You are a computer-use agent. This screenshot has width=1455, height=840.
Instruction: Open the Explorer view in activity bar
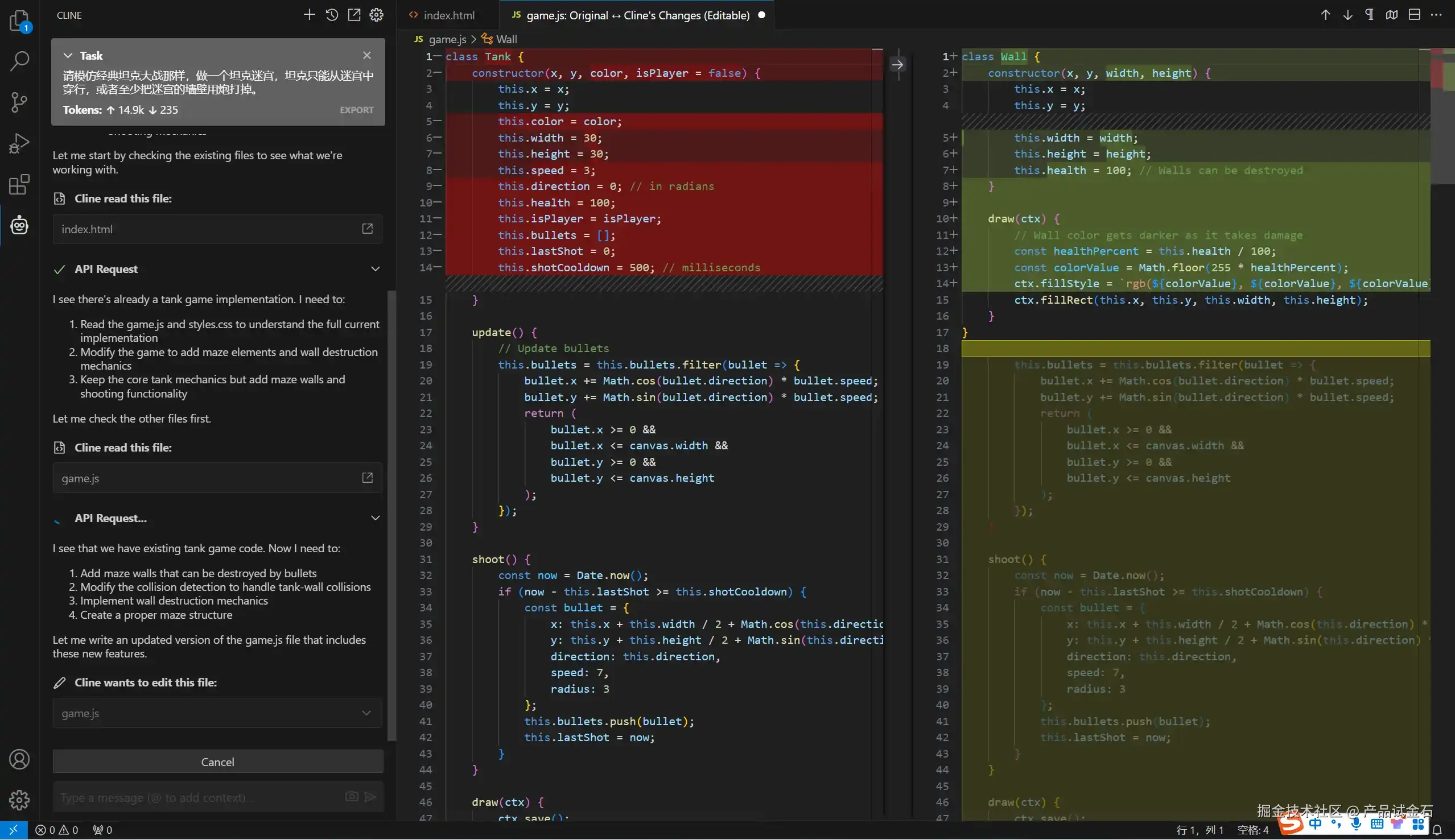click(19, 20)
